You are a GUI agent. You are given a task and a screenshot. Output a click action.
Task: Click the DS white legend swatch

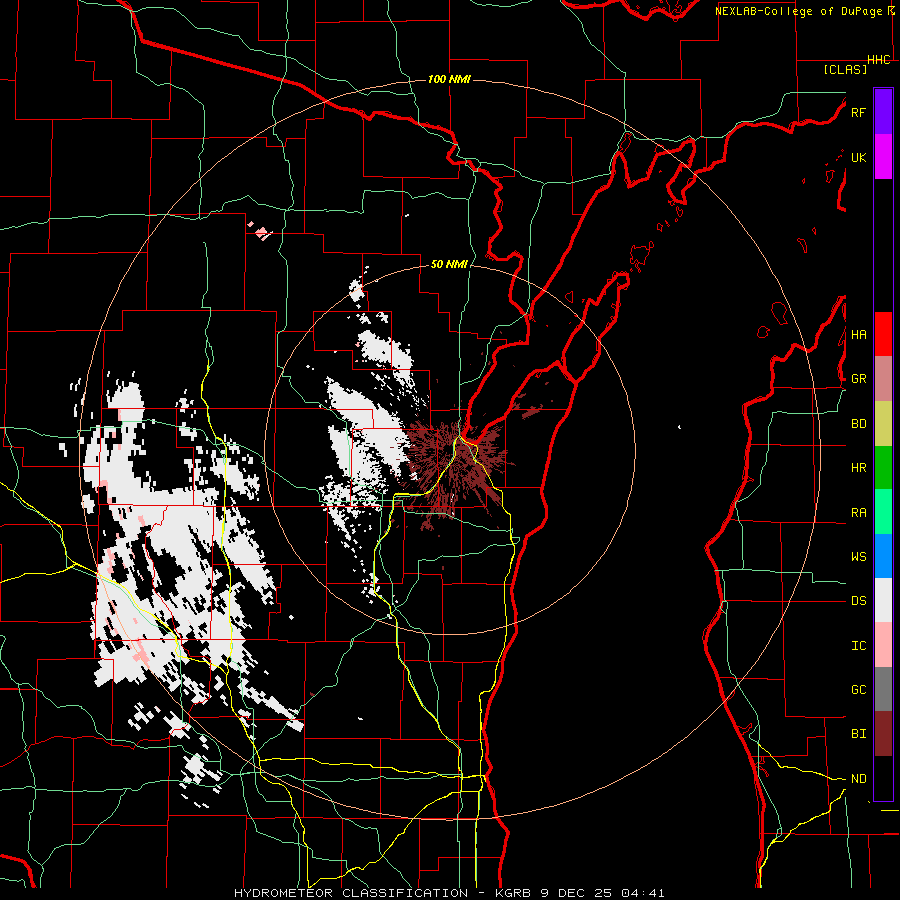click(883, 600)
